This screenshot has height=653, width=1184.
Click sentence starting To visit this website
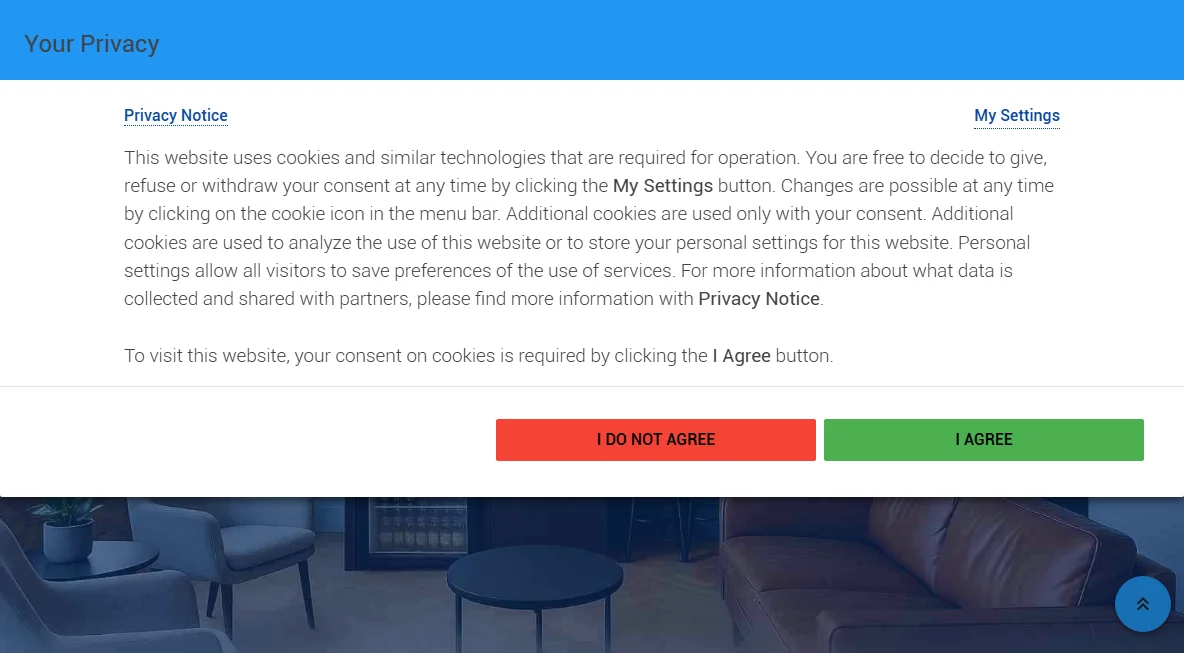pos(479,356)
